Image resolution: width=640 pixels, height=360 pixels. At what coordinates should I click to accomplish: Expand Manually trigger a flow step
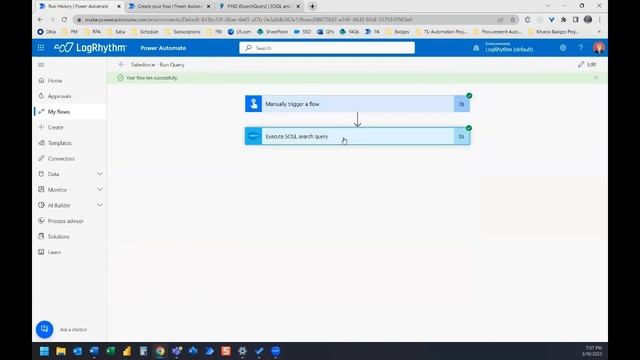(x=357, y=104)
